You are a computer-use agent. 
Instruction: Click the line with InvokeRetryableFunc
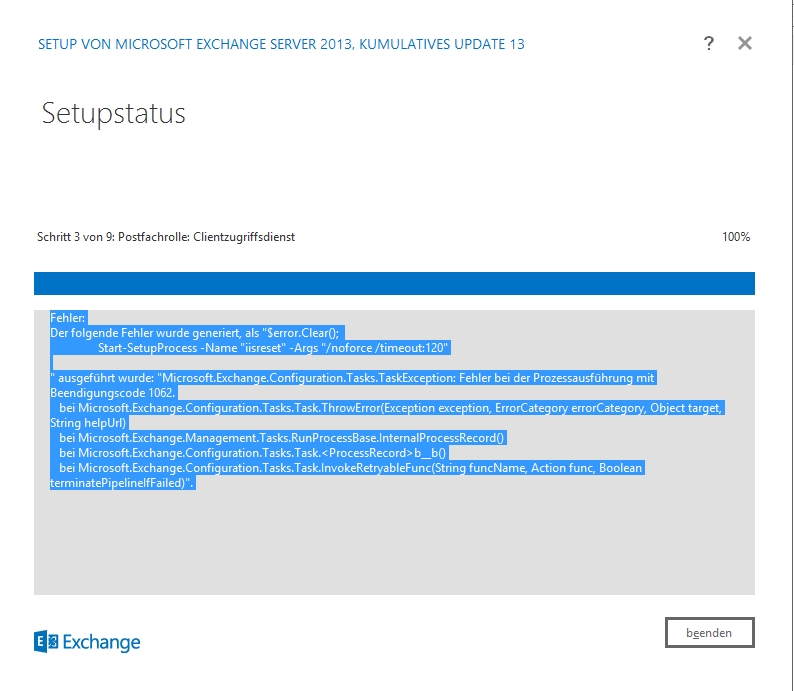[x=350, y=468]
